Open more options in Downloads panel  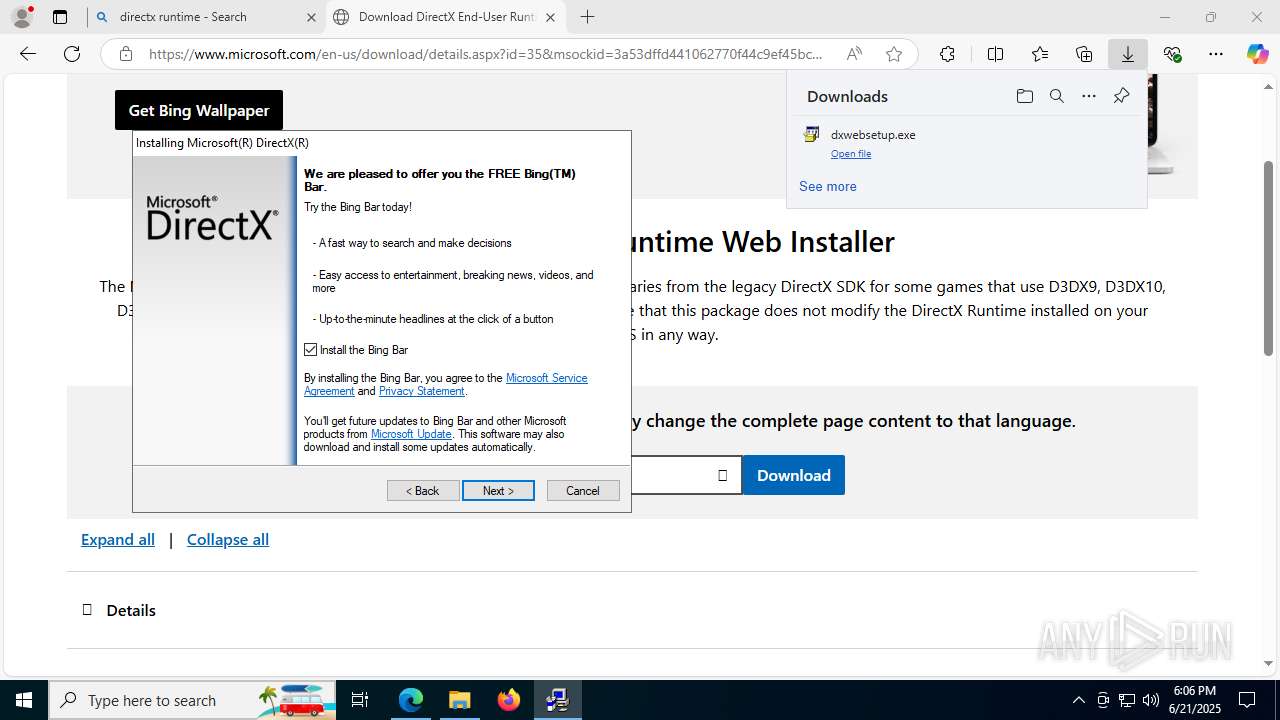click(1089, 96)
